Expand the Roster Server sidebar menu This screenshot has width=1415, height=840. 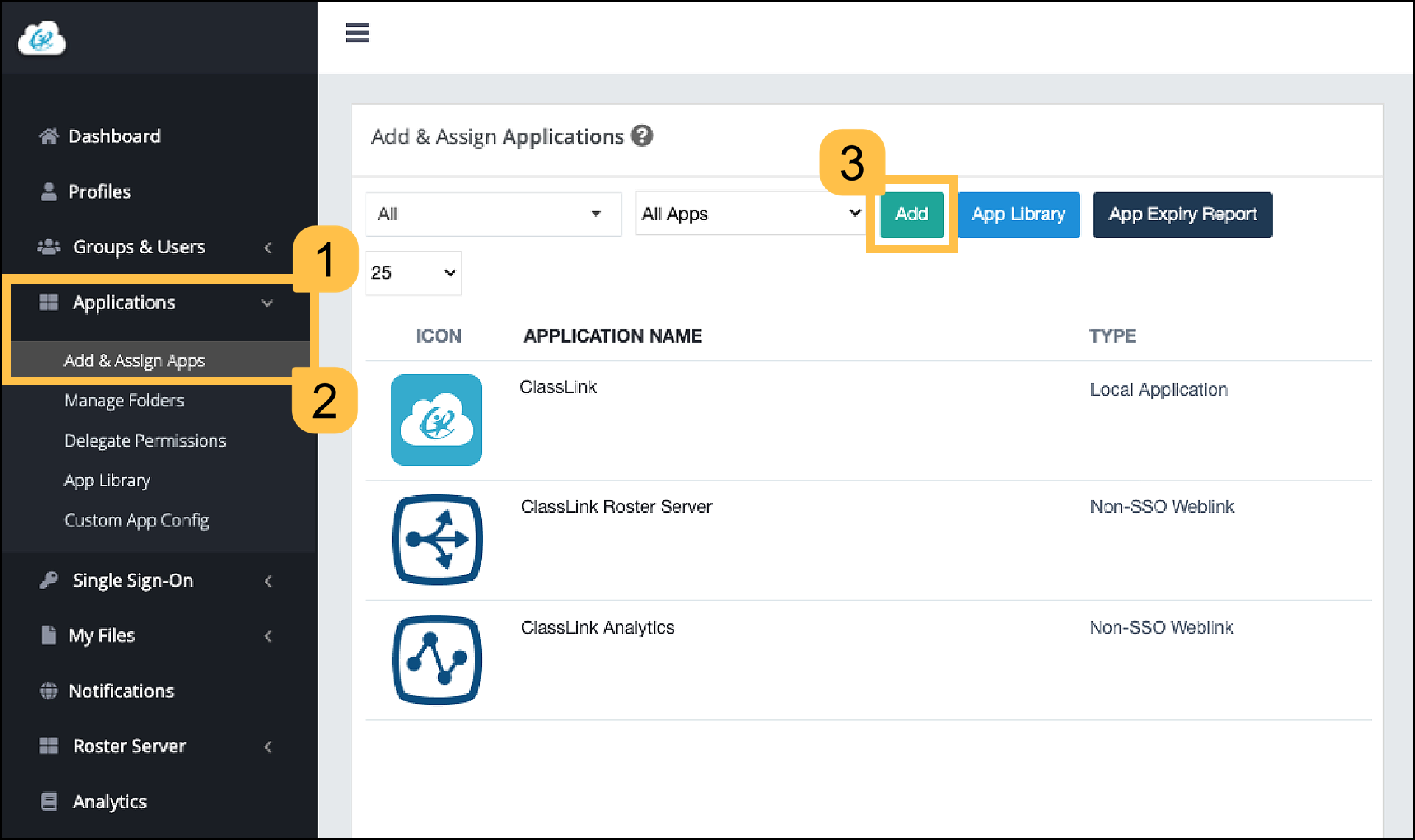click(268, 746)
